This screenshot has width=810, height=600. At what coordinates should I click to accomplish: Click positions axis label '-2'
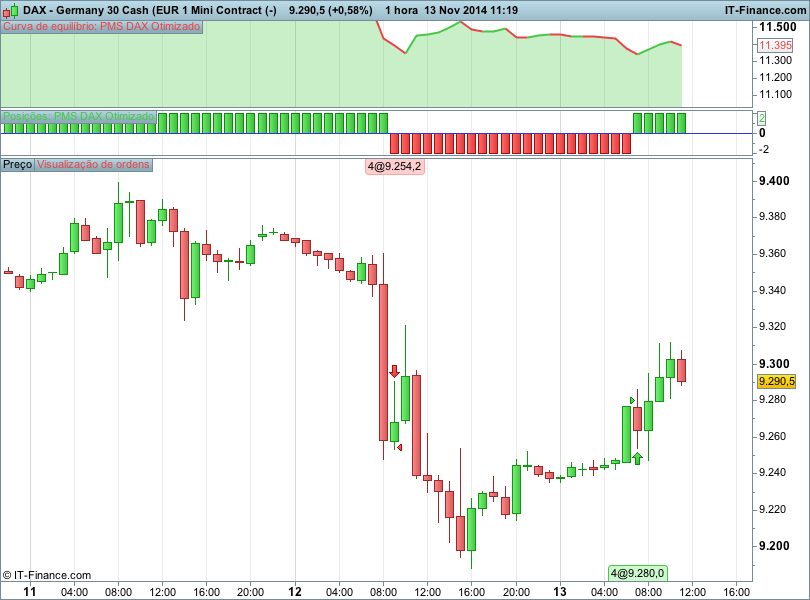pos(764,149)
